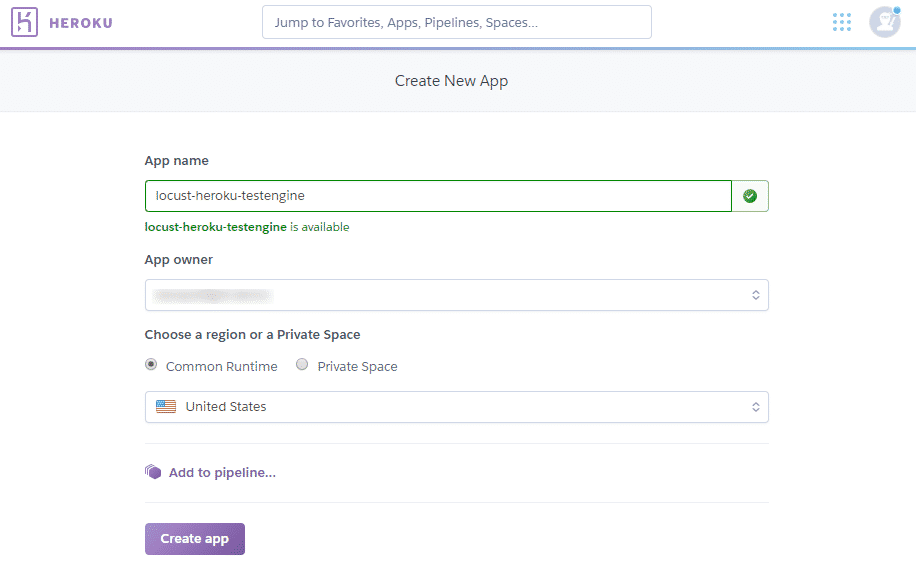Click the Heroku logo icon

tap(24, 22)
